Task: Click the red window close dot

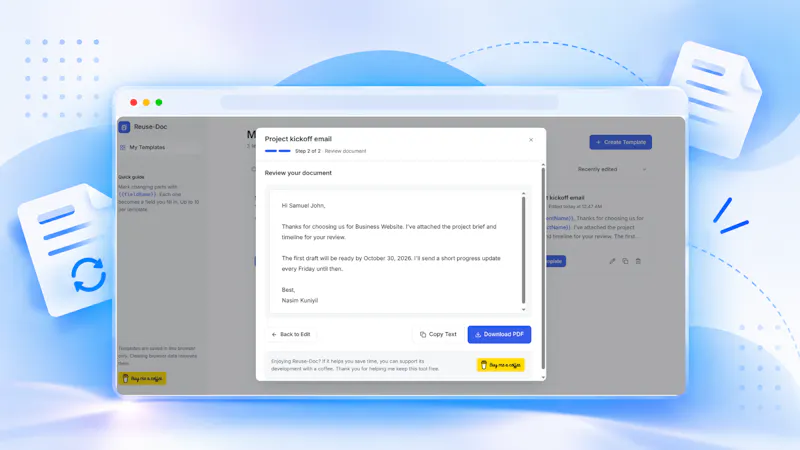Action: tap(134, 103)
